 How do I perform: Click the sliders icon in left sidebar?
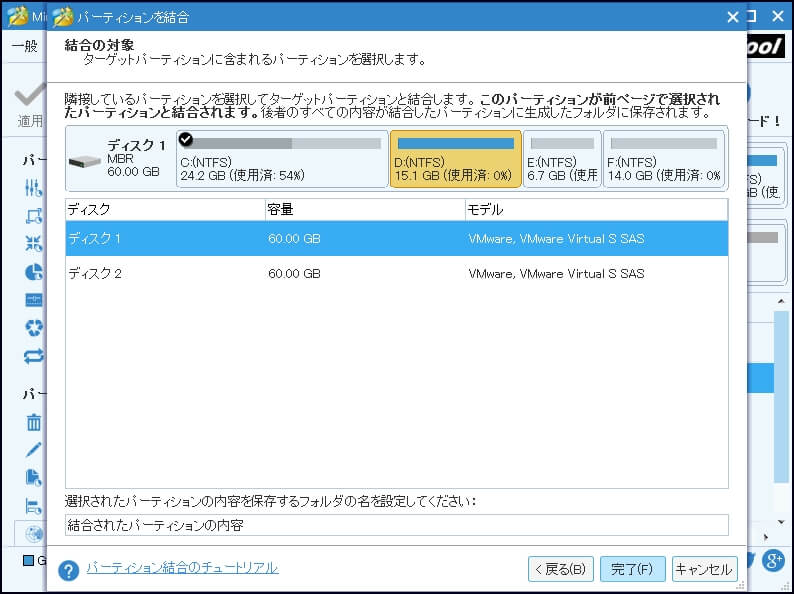[33, 188]
